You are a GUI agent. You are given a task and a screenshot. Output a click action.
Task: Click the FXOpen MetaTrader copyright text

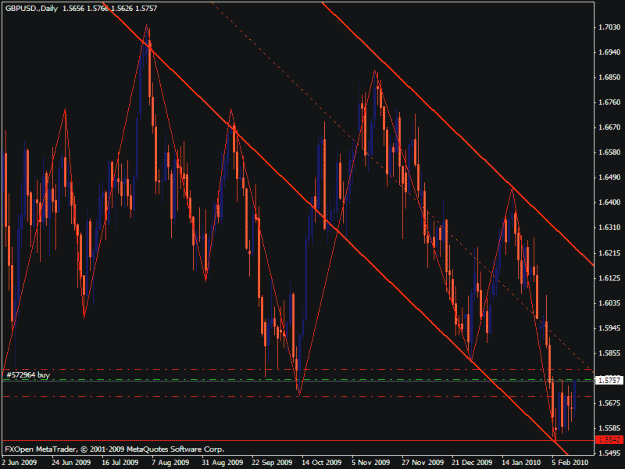(114, 449)
